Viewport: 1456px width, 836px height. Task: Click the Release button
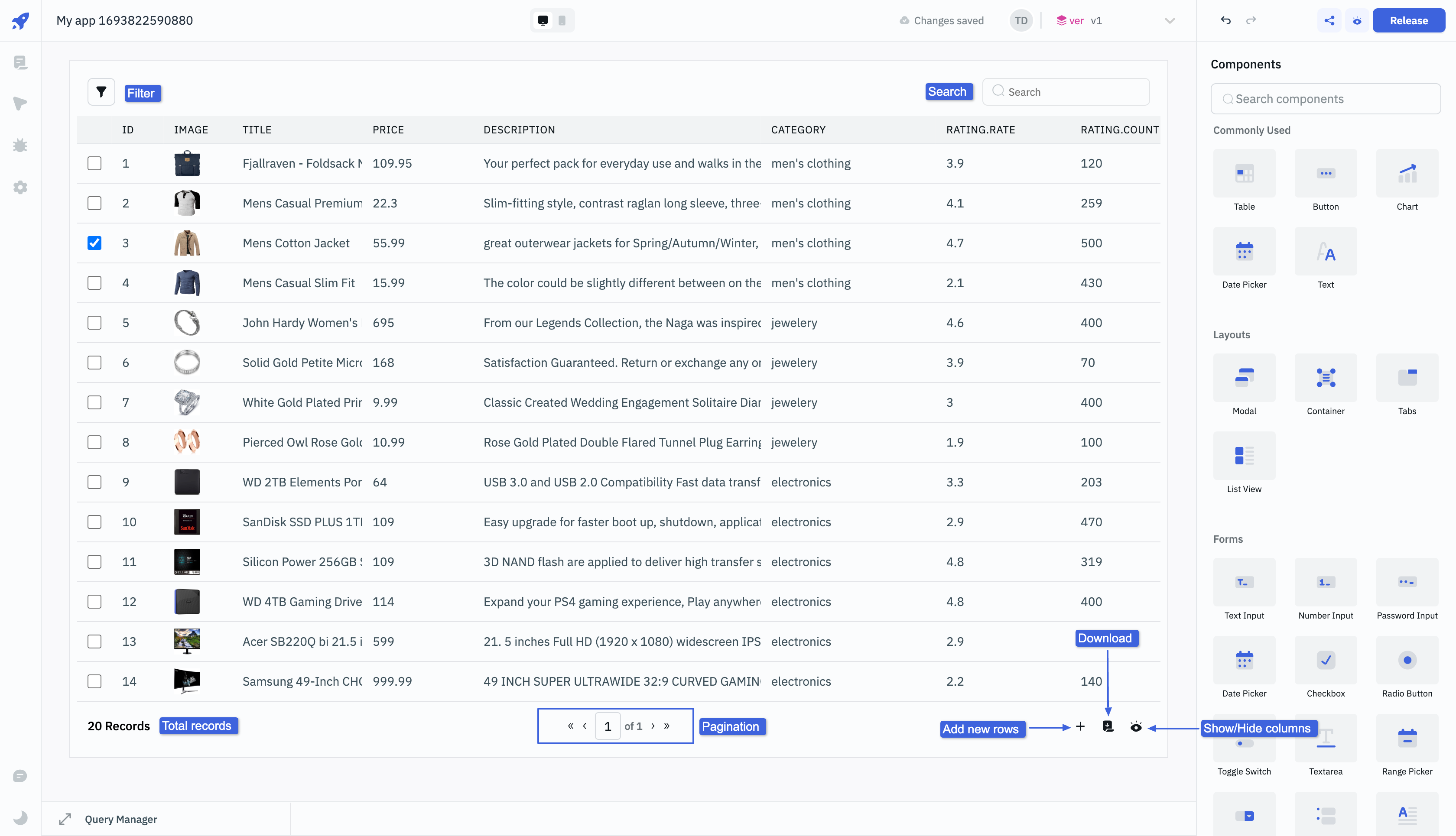coord(1408,21)
